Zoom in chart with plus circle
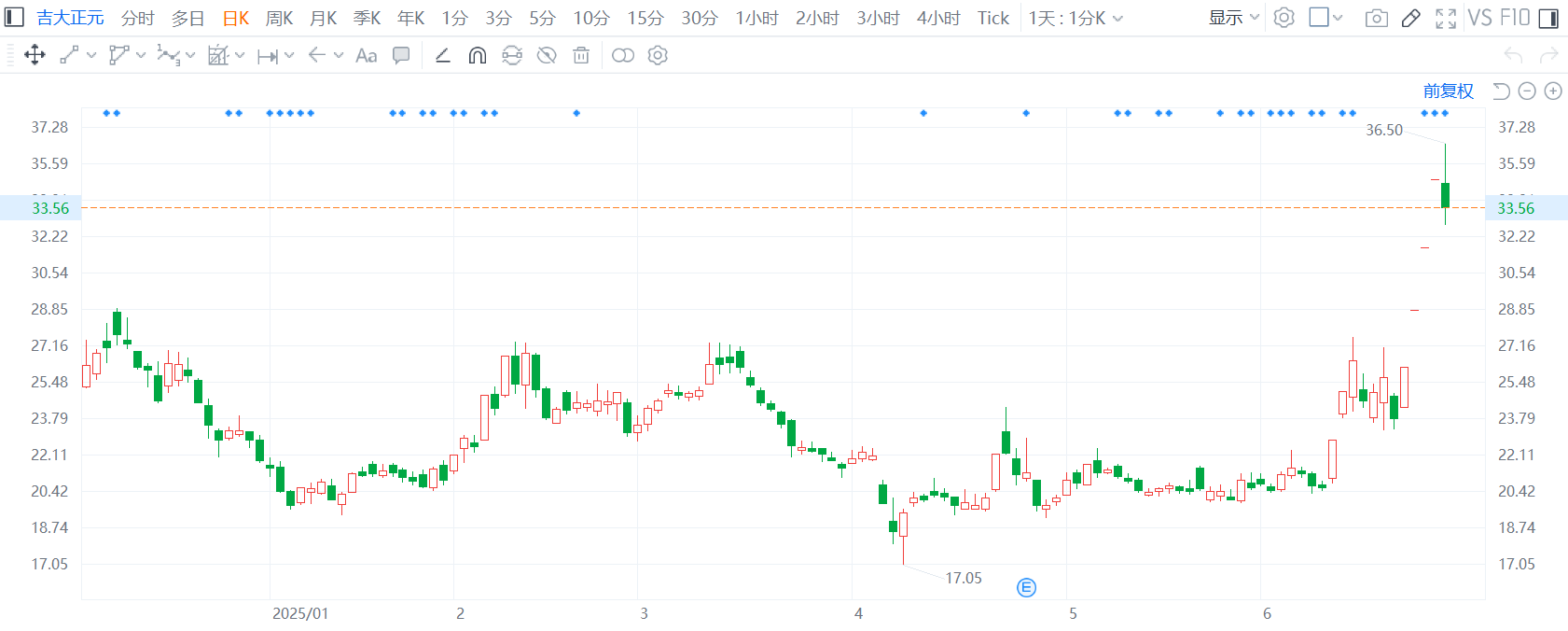 1553,91
